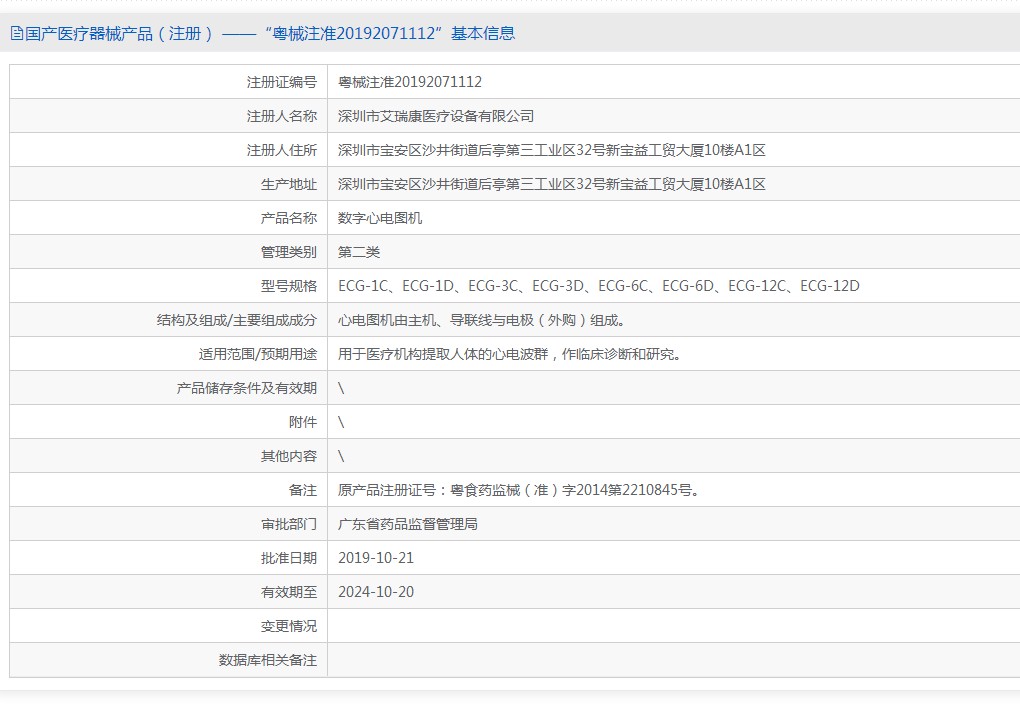Click the 数据库相关备注 row label
Image resolution: width=1020 pixels, height=708 pixels.
coord(268,660)
